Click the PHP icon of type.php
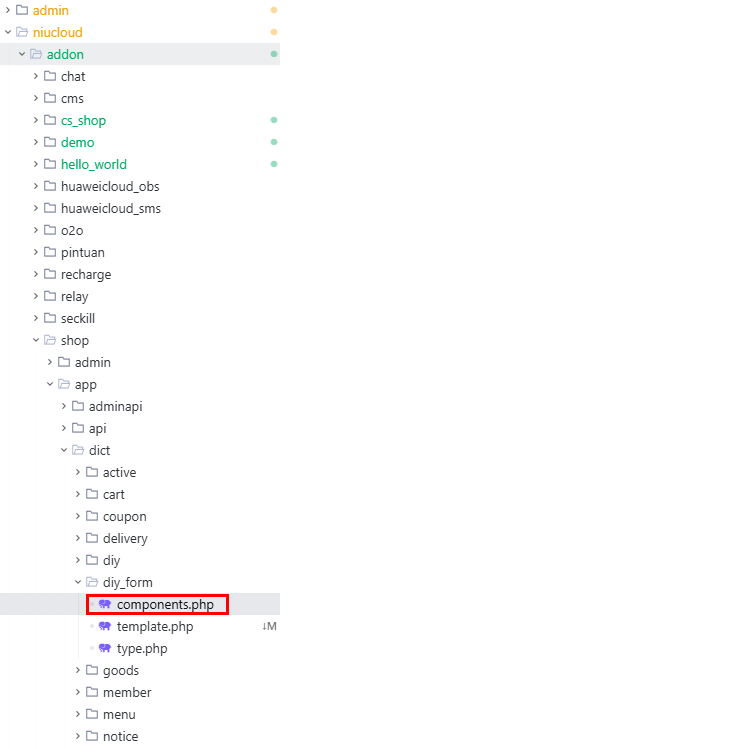 click(105, 648)
